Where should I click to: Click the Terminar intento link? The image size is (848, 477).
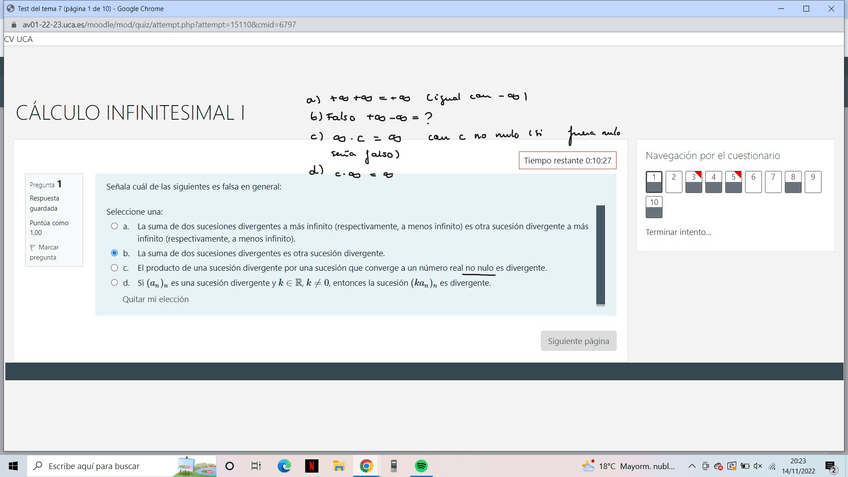point(678,232)
